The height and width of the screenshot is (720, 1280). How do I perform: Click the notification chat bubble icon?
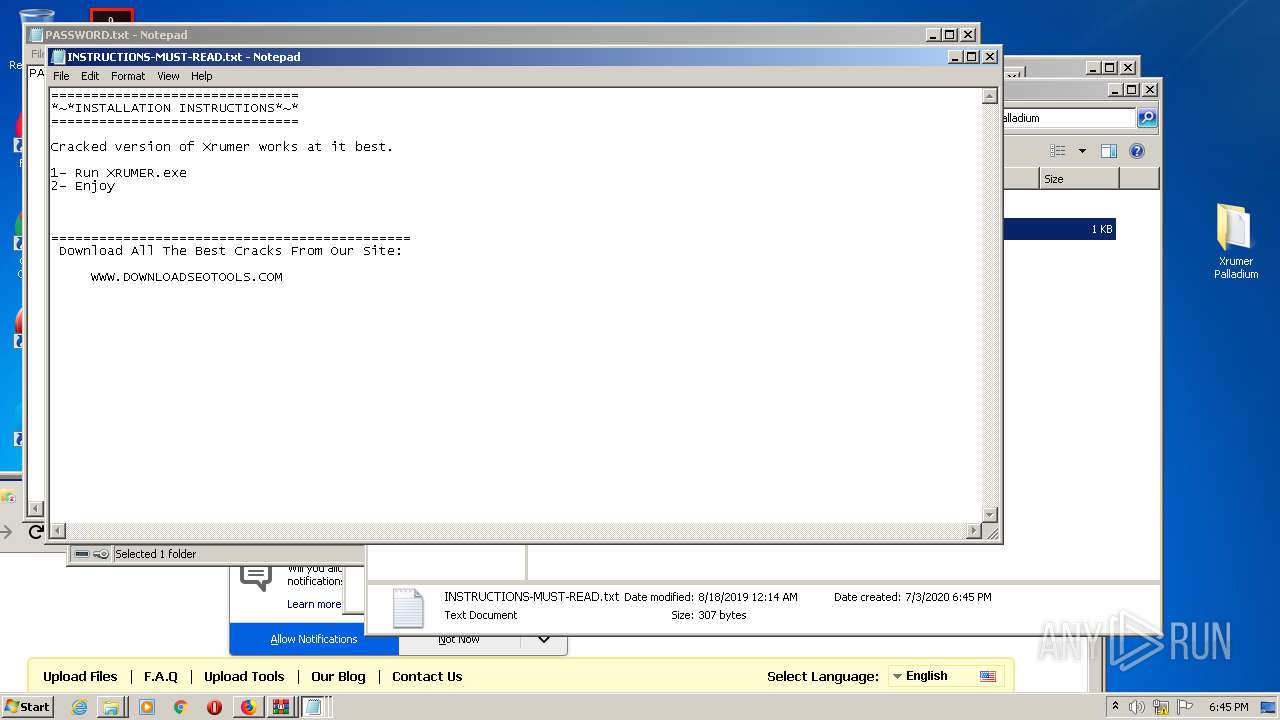pyautogui.click(x=256, y=577)
